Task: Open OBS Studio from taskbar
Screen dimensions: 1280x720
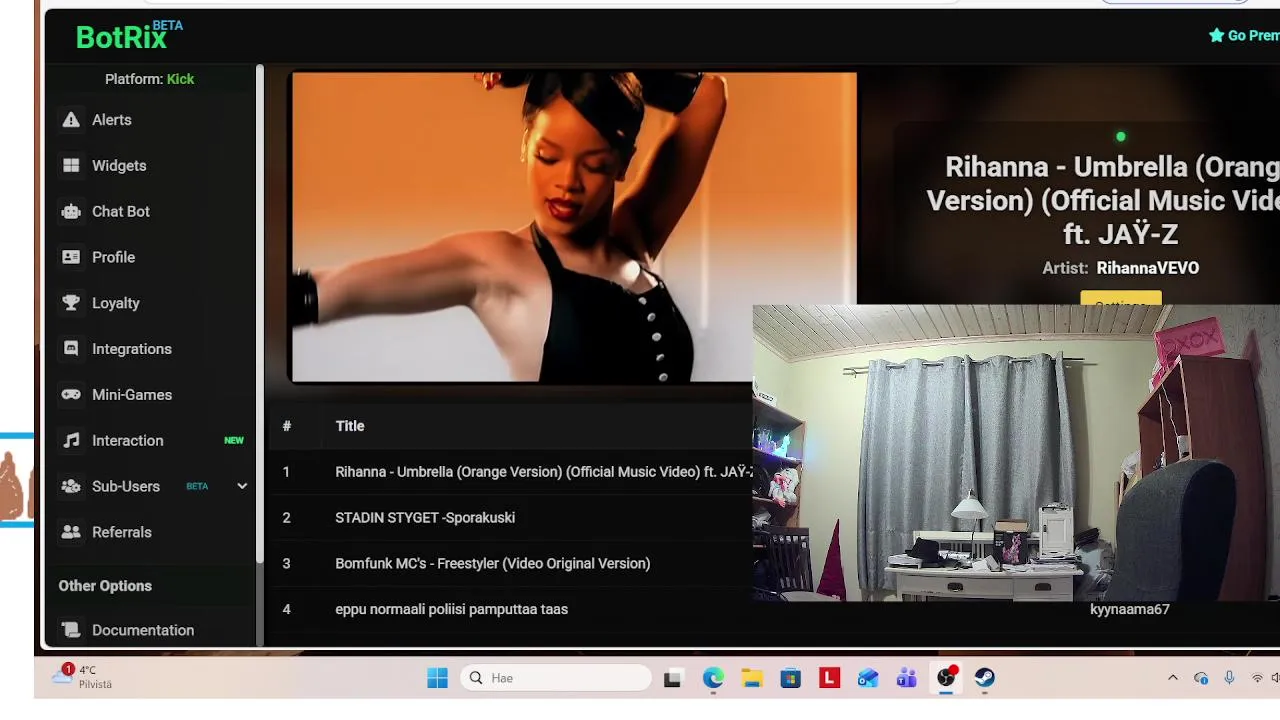Action: [x=946, y=678]
